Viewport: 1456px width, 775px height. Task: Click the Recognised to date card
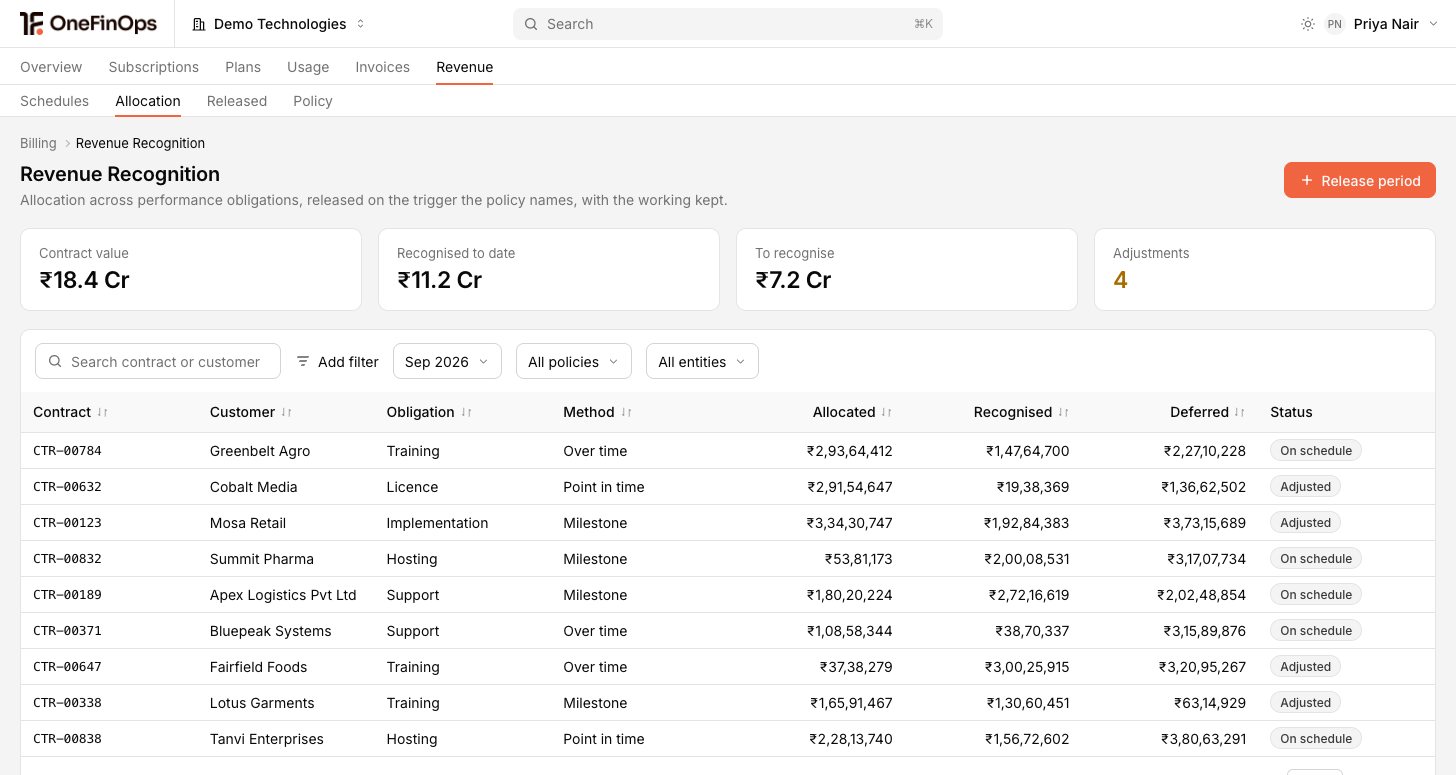549,270
